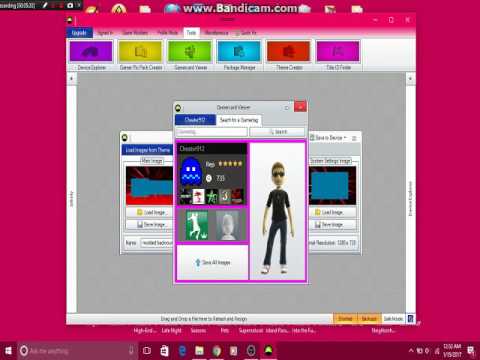
Task: Select the Tools ribbon tab
Action: point(191,33)
